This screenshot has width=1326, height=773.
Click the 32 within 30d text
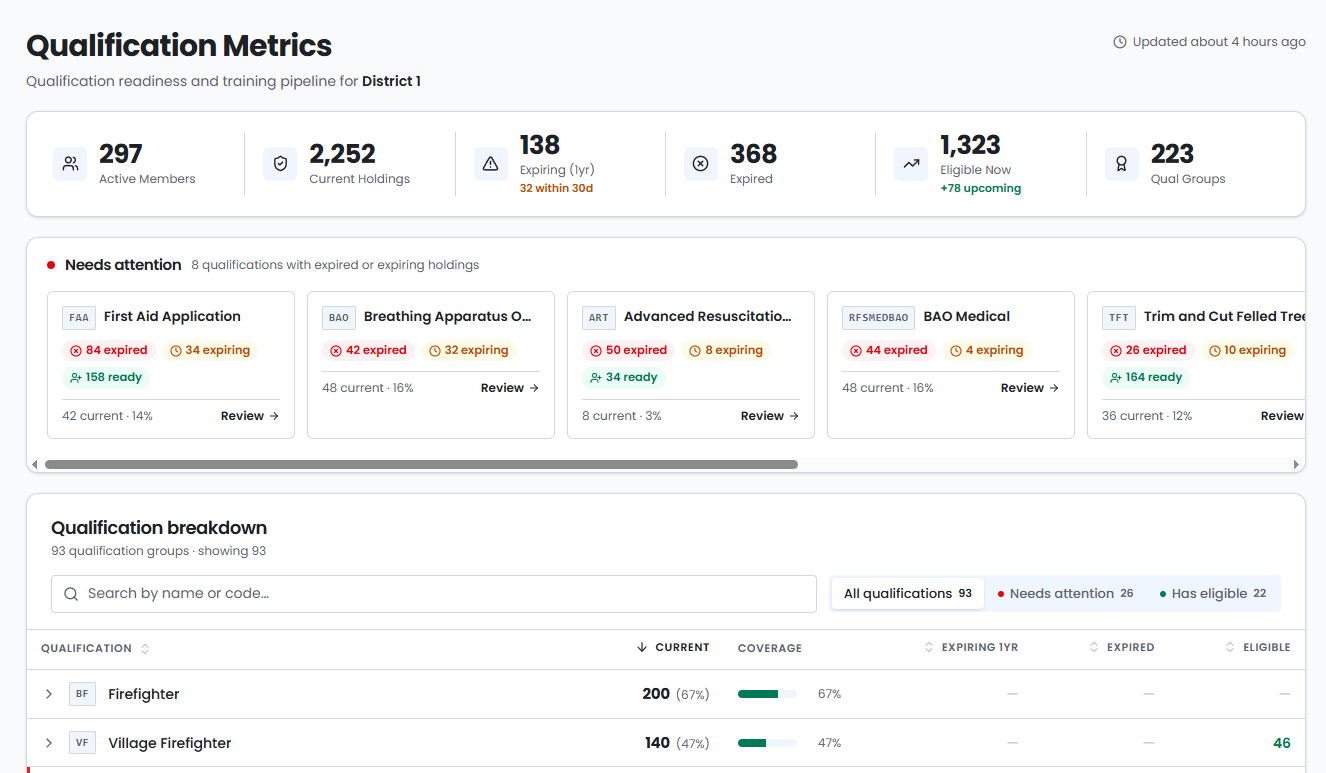(x=556, y=188)
